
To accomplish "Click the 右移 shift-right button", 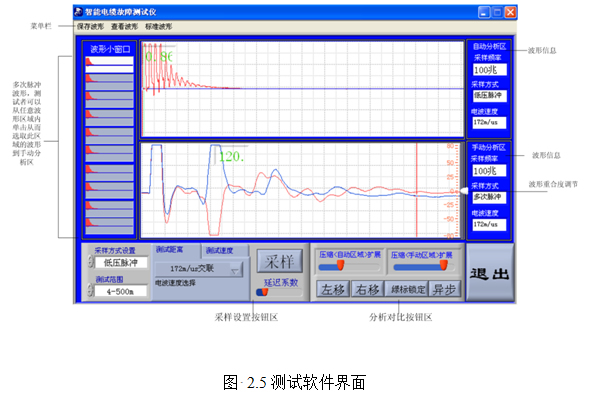I will [x=367, y=289].
